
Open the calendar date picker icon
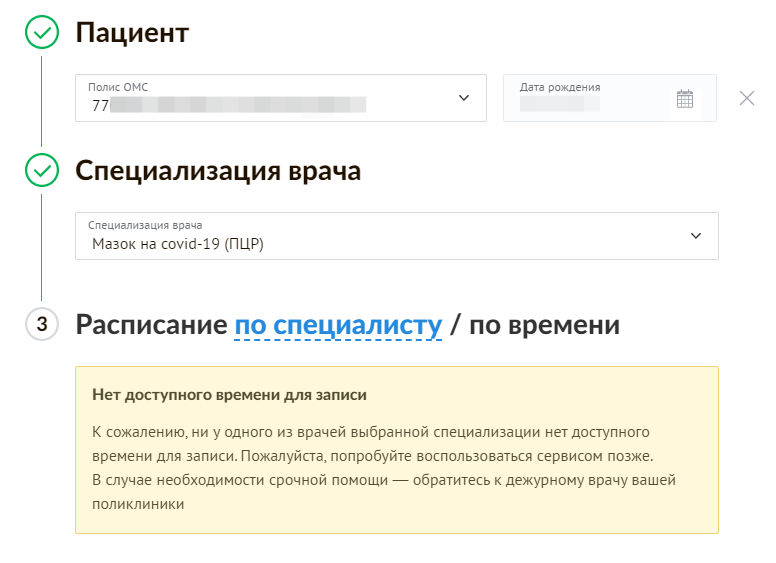[x=685, y=98]
